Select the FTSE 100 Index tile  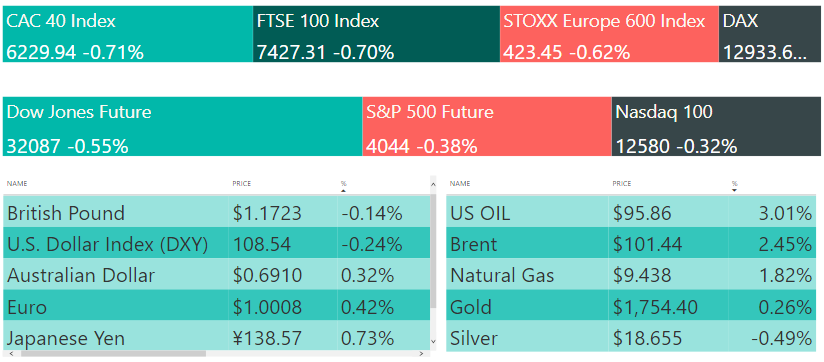click(x=376, y=34)
